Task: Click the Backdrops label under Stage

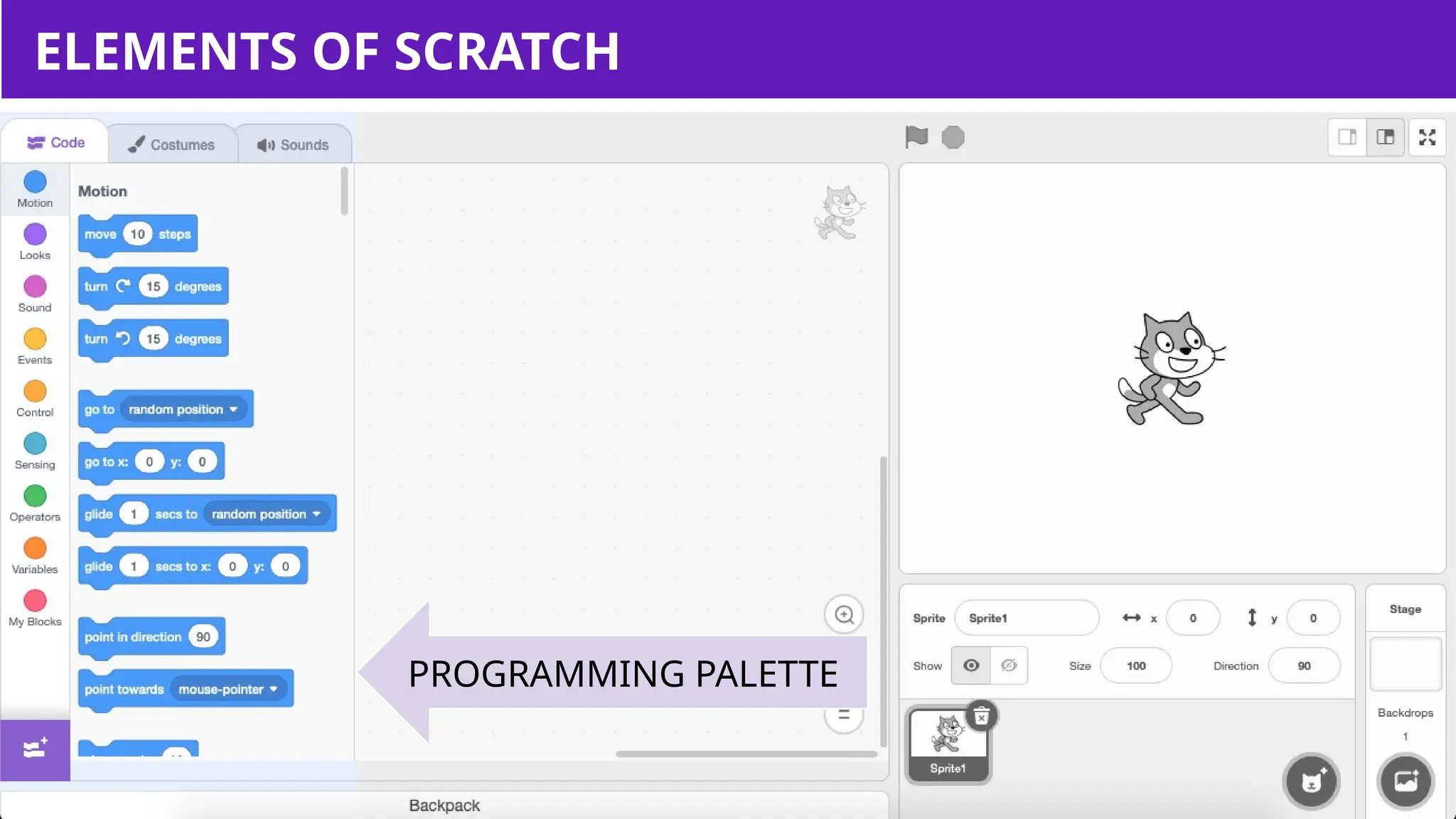Action: 1406,713
